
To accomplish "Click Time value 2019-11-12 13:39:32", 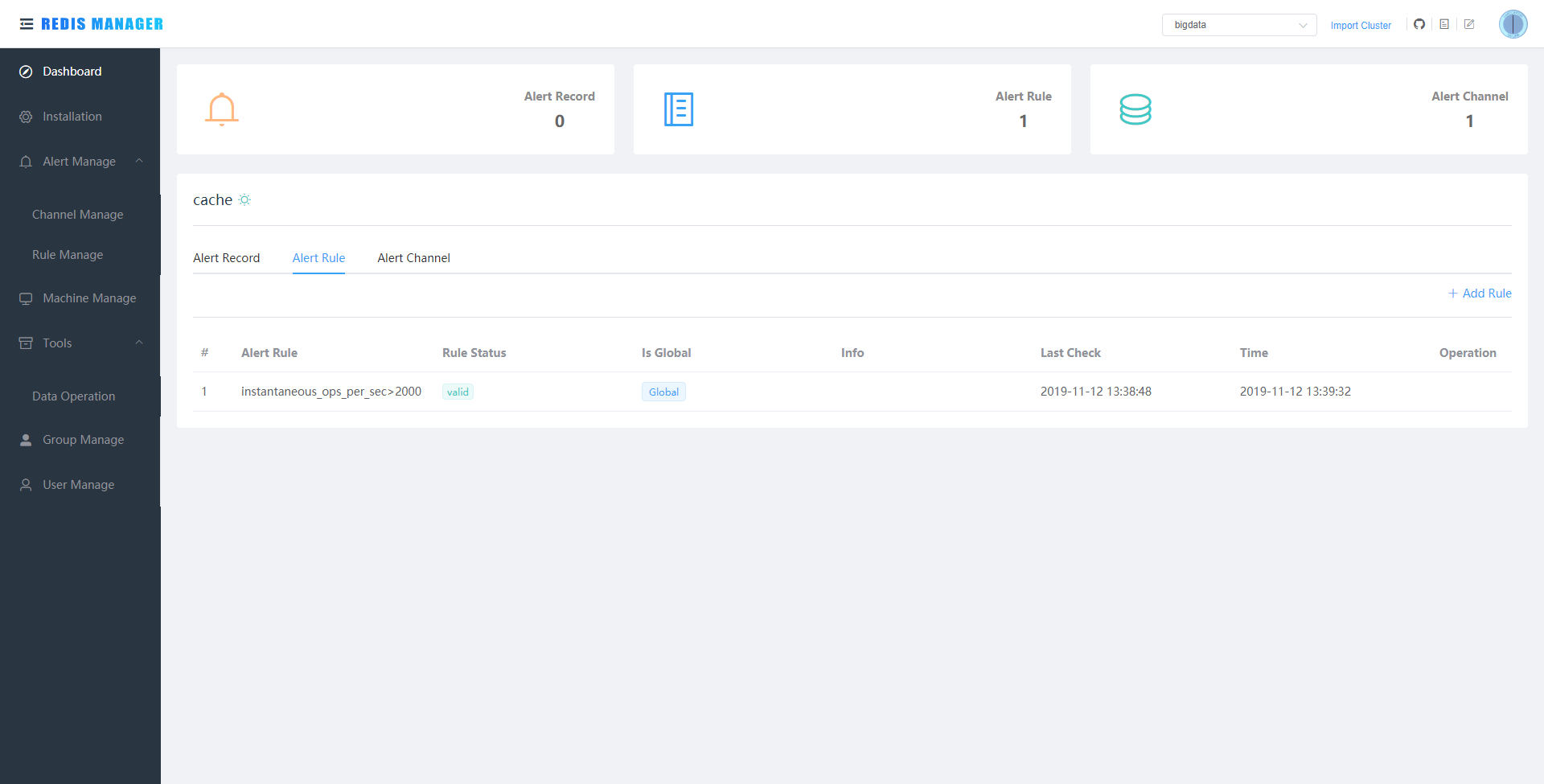I will (1296, 392).
